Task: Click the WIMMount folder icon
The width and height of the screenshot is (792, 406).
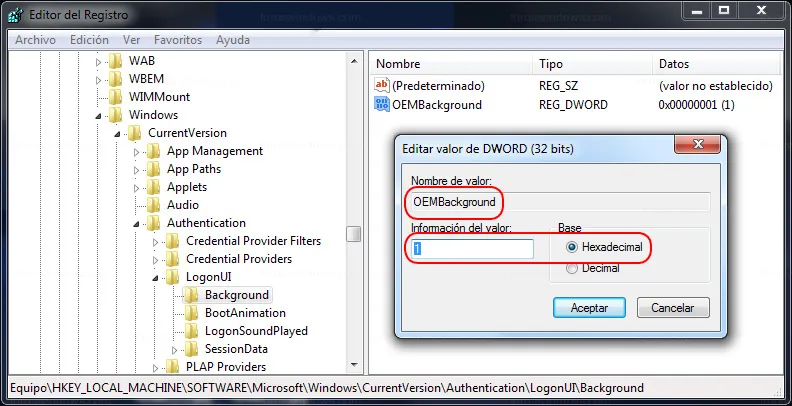Action: tap(115, 97)
